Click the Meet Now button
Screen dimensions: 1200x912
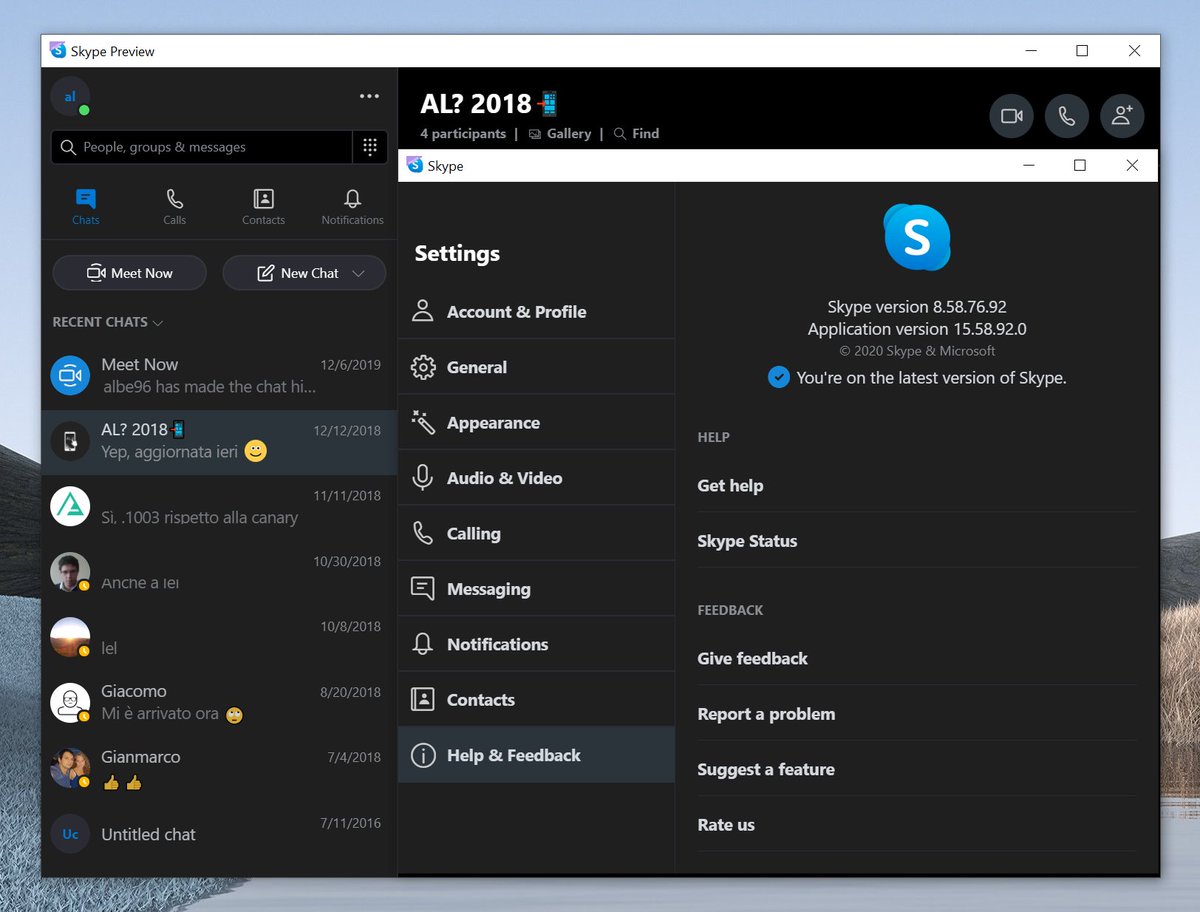[129, 272]
